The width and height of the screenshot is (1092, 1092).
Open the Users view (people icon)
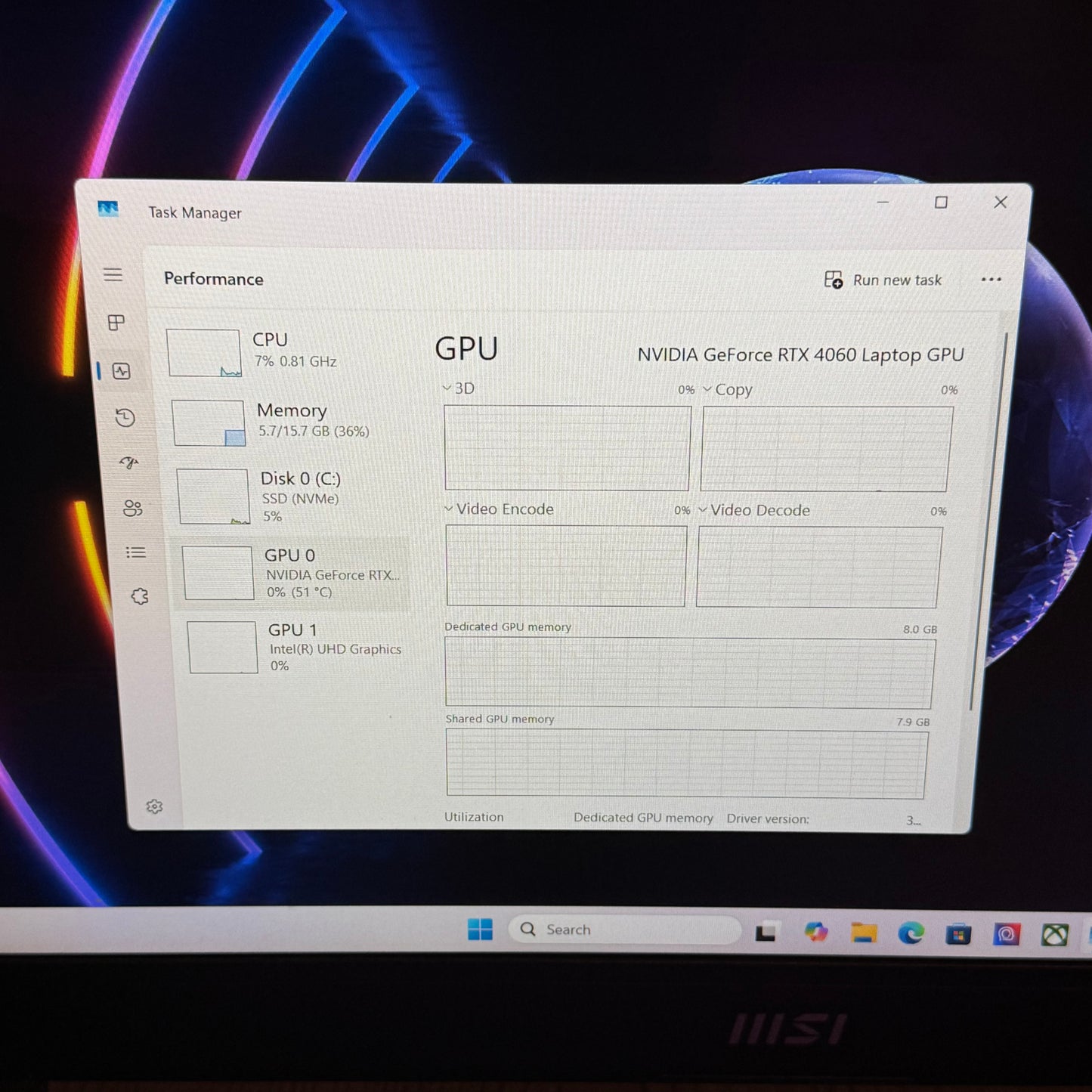pos(133,509)
